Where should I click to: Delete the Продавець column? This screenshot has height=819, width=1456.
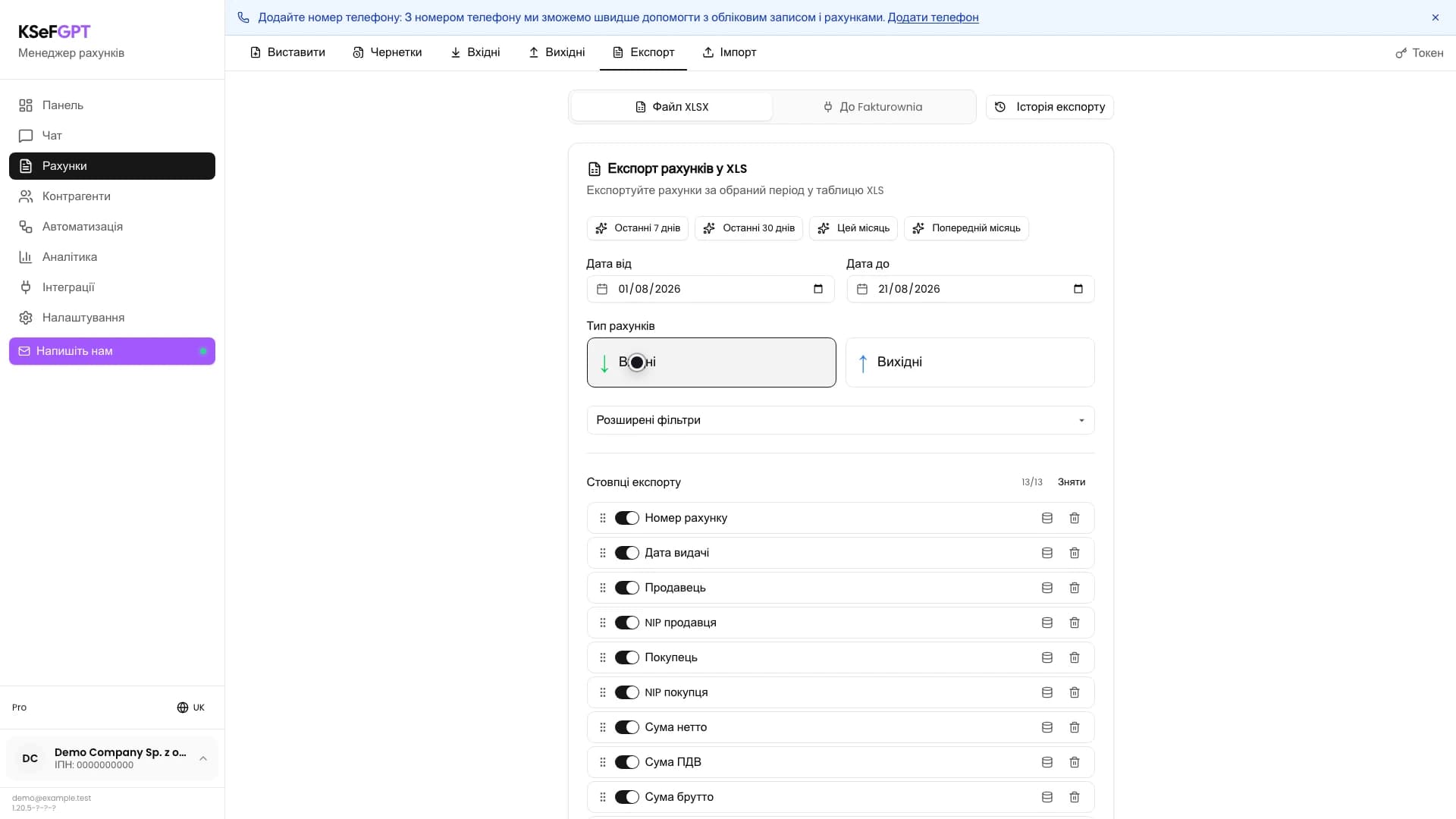(1075, 588)
